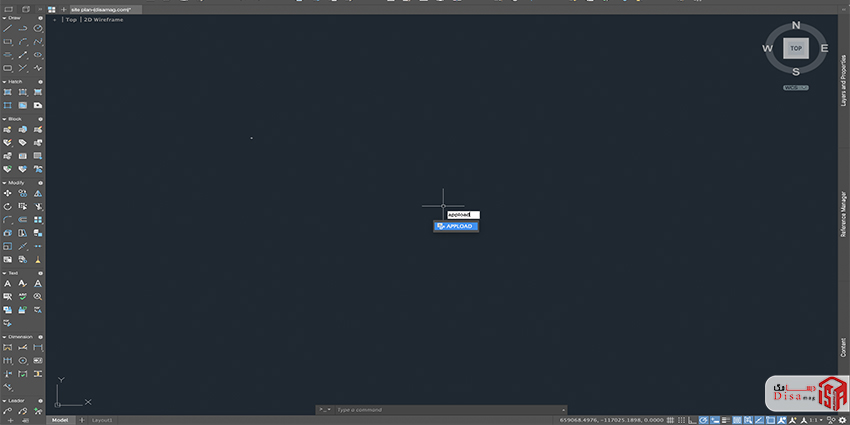Open the Layers and Properties side panel
Viewport: 850px width, 425px height.
843,82
